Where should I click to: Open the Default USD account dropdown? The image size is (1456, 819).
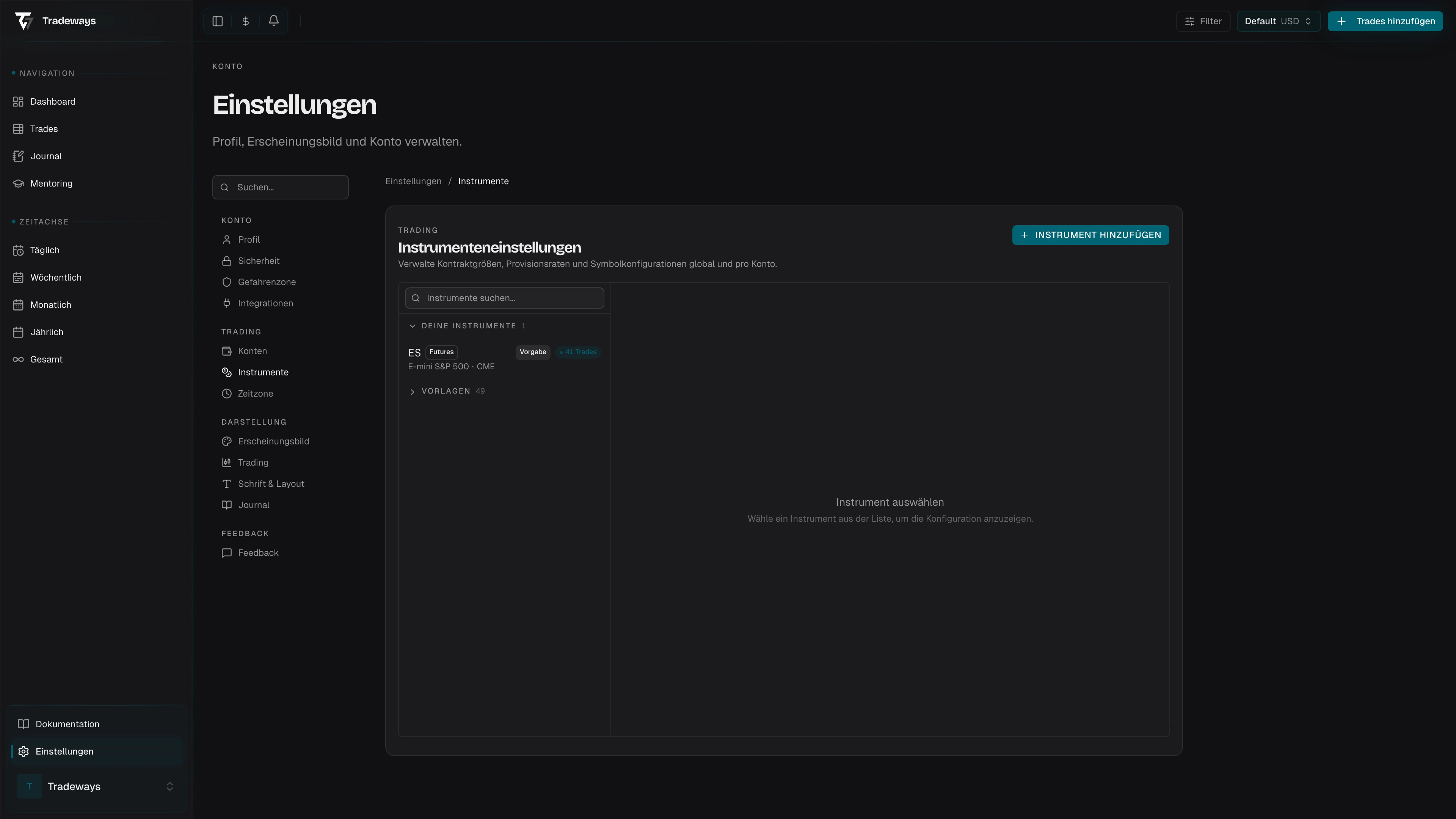point(1278,21)
